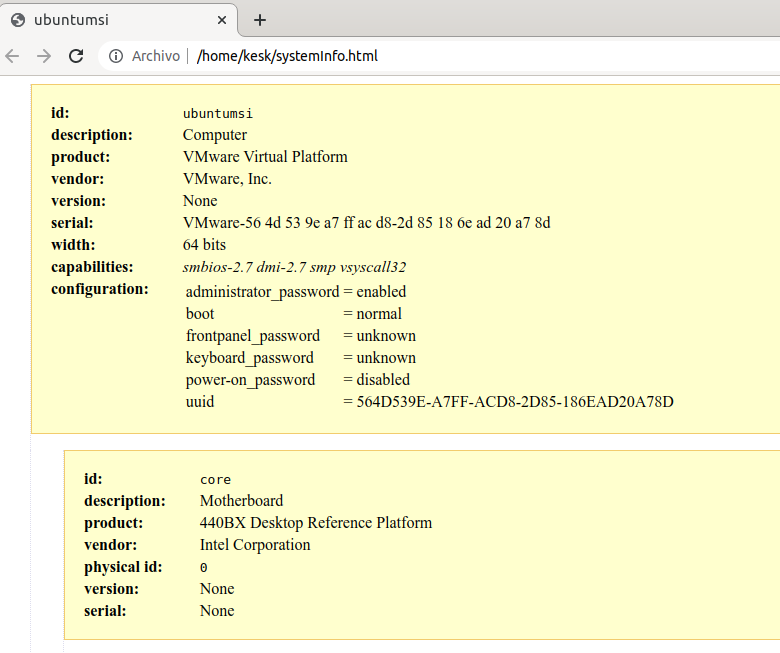The height and width of the screenshot is (653, 780).
Task: Click the vendor value 'Intel Corporation'
Action: 255,545
